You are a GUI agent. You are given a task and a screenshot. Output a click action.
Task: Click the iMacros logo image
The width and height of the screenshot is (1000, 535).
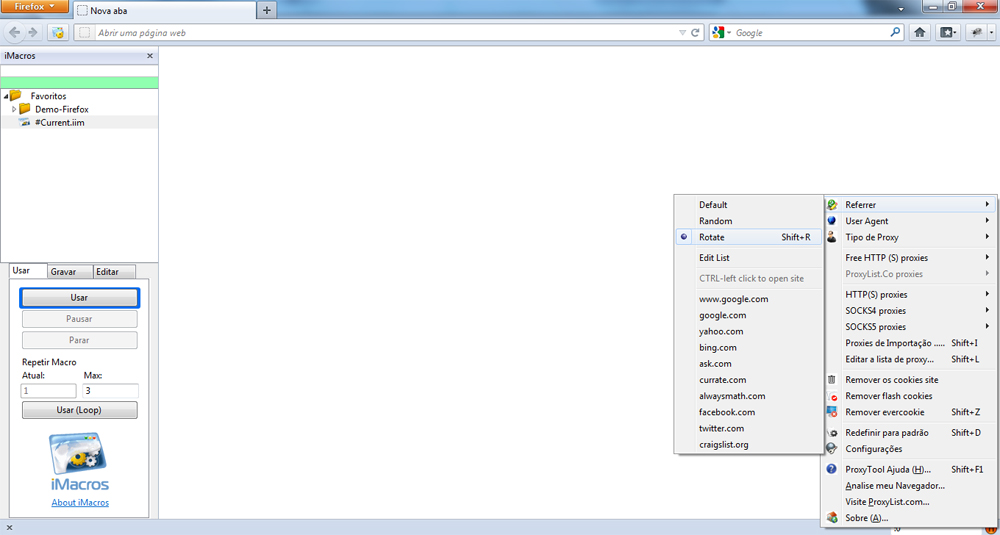click(79, 461)
